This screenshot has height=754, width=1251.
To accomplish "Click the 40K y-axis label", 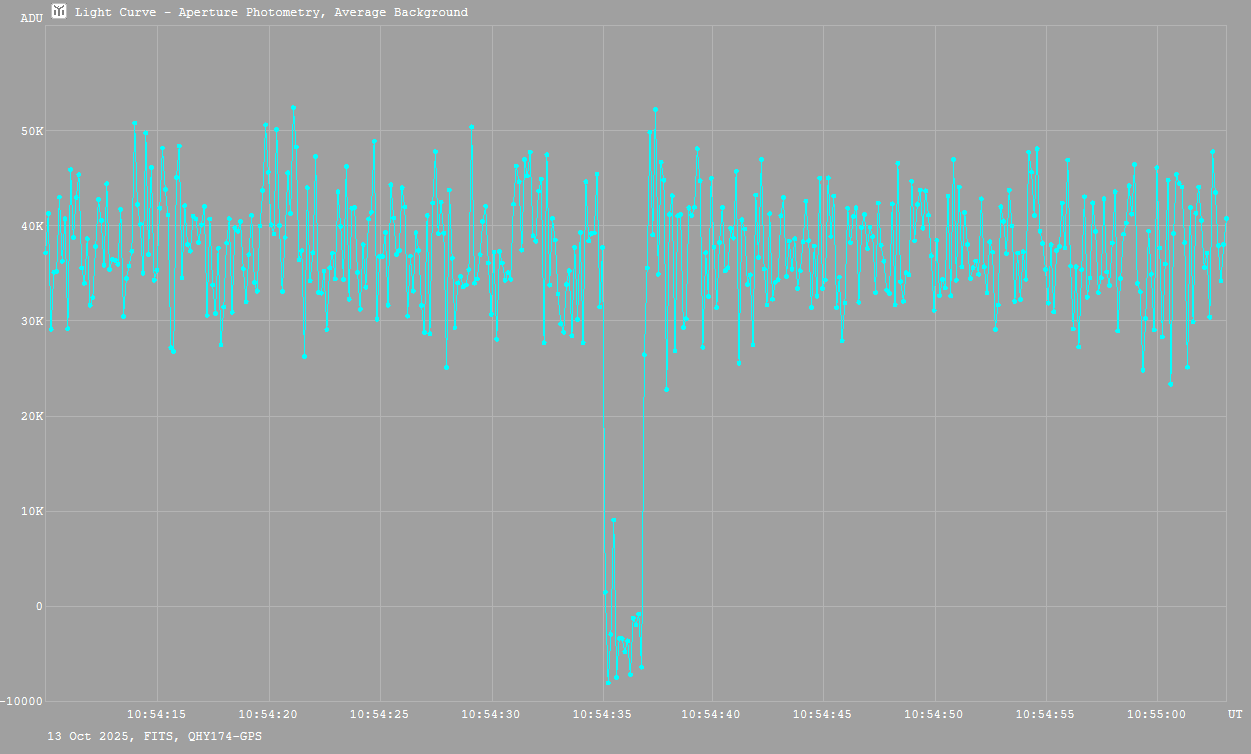I will (x=32, y=226).
